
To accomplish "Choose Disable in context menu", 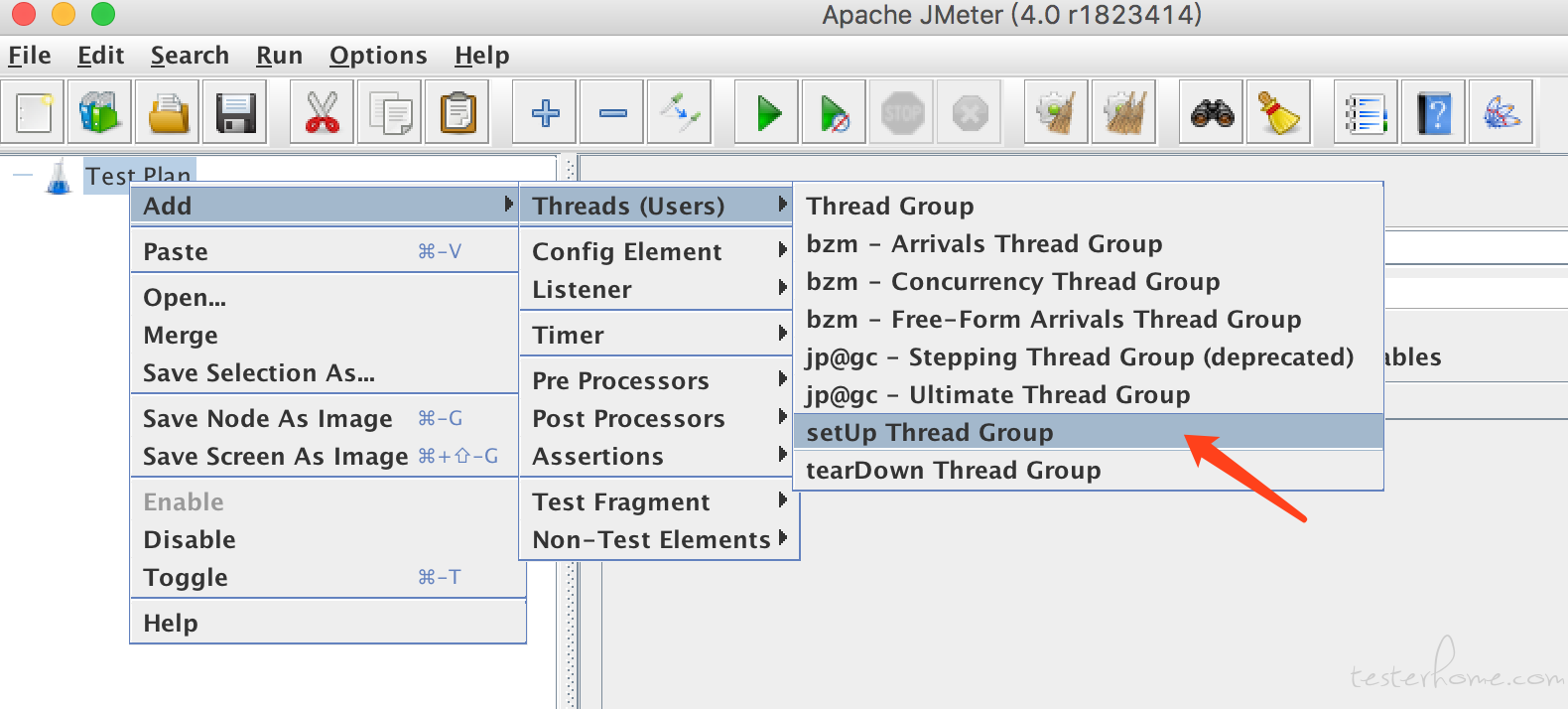I will (325, 539).
